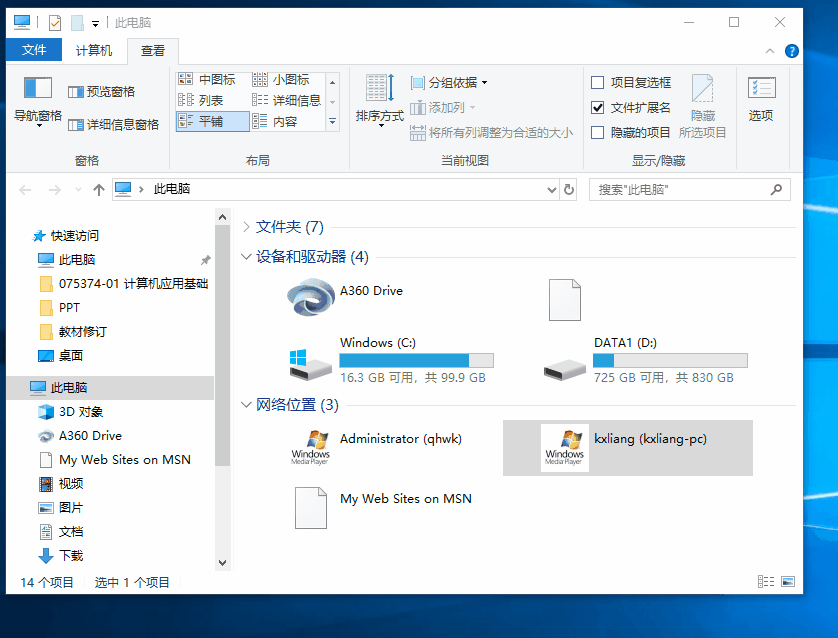
Task: Click DATA1 (D:) storage usage bar
Action: pyautogui.click(x=671, y=361)
